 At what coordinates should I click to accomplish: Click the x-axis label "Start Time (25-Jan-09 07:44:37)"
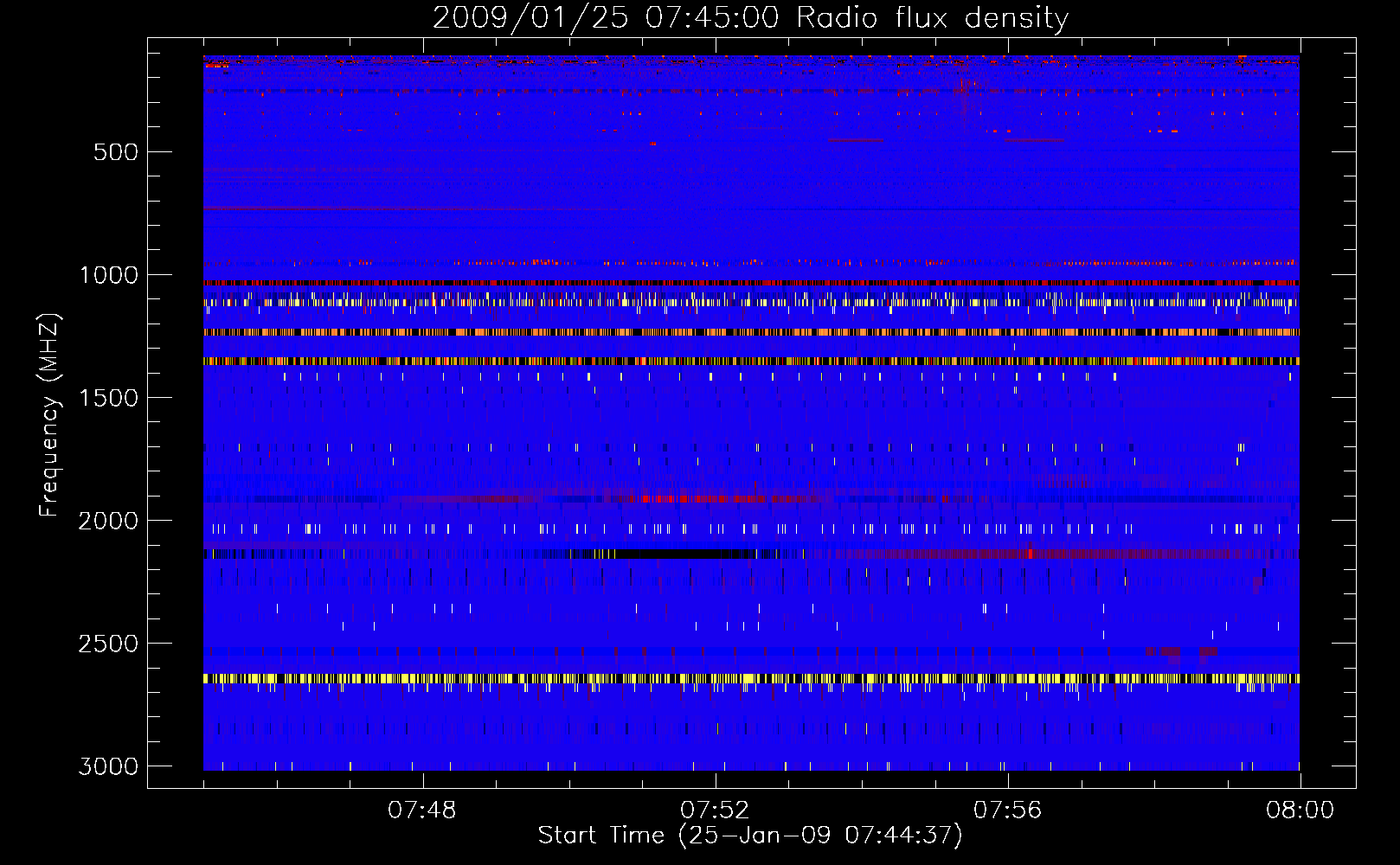[x=750, y=836]
